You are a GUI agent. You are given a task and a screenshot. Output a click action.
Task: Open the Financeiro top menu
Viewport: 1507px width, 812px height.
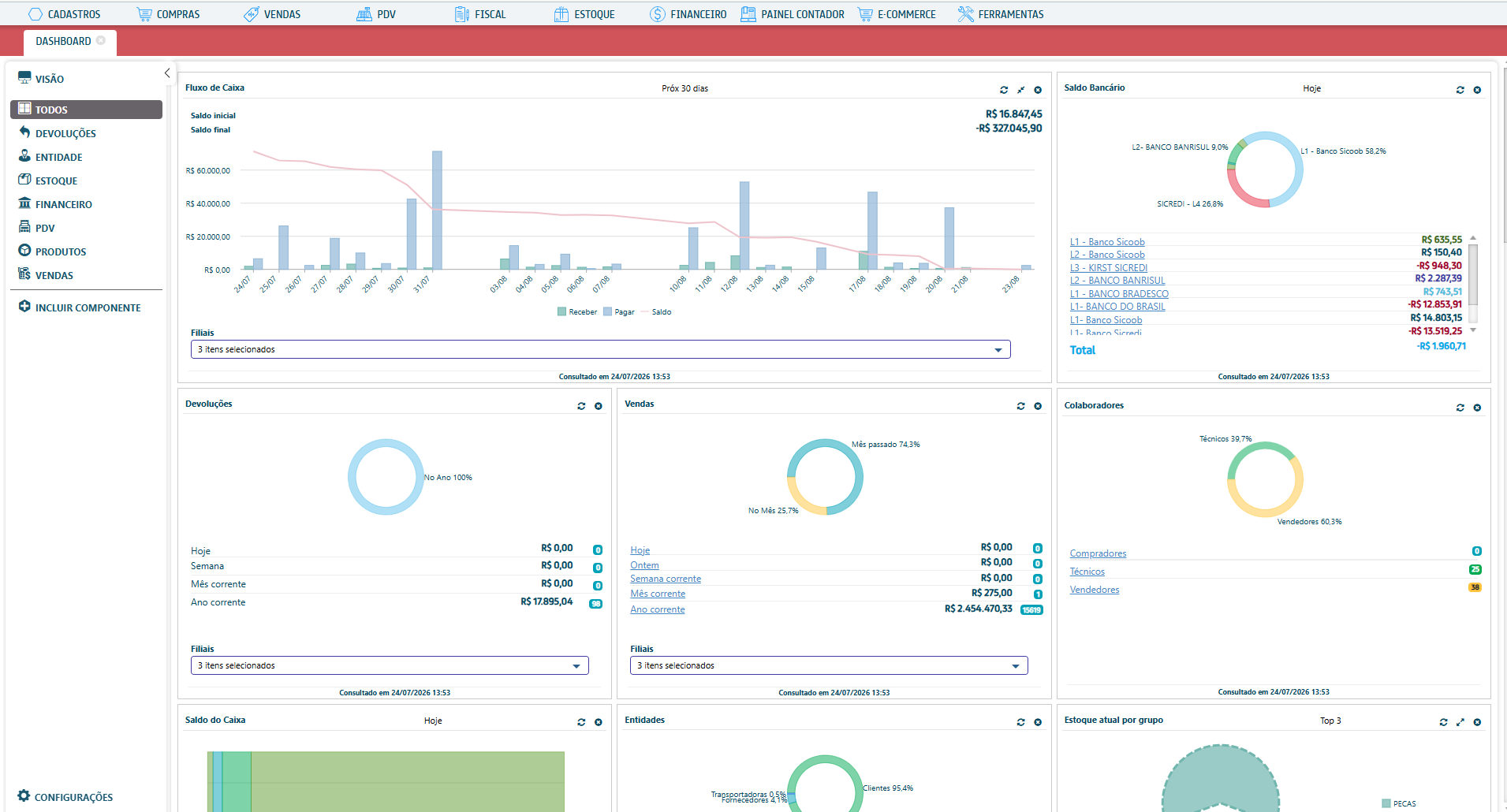coord(688,14)
